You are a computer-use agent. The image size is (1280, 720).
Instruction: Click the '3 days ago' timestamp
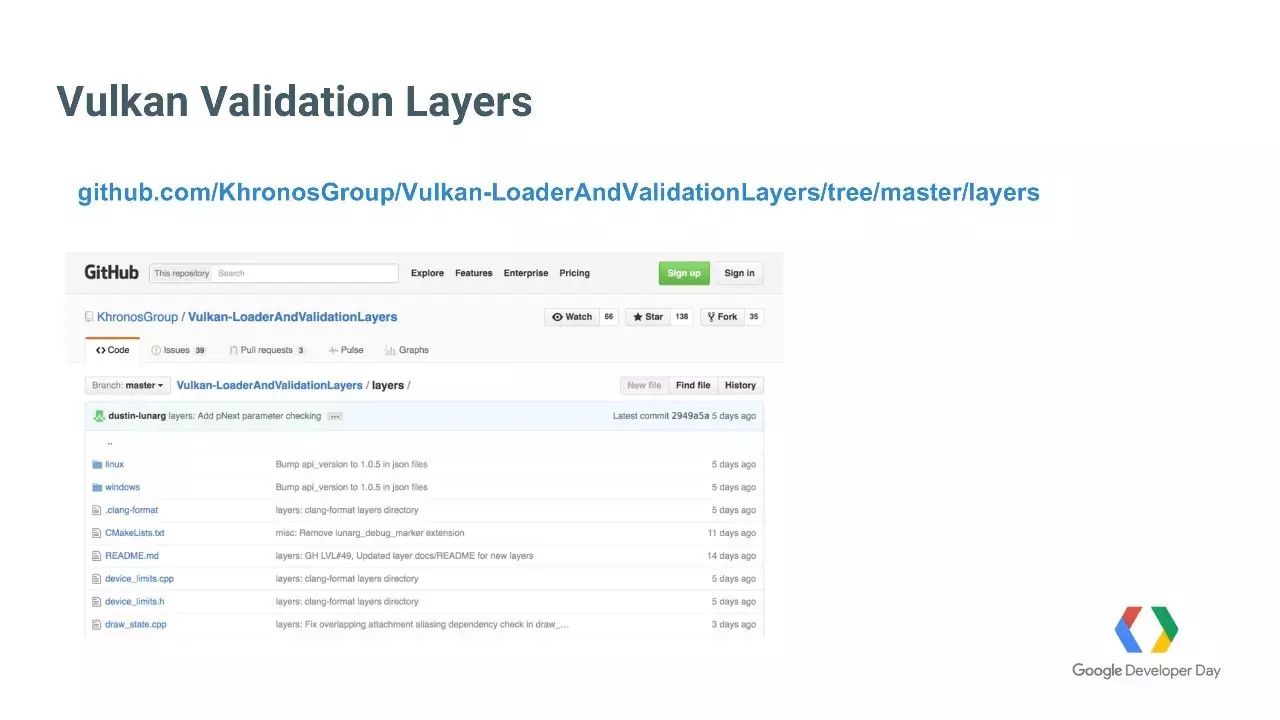(x=733, y=625)
